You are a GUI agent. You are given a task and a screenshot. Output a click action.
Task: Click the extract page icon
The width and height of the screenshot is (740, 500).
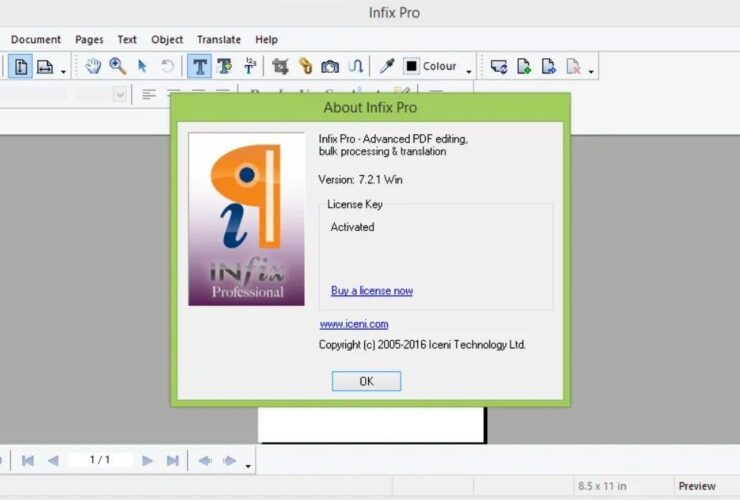tap(548, 67)
